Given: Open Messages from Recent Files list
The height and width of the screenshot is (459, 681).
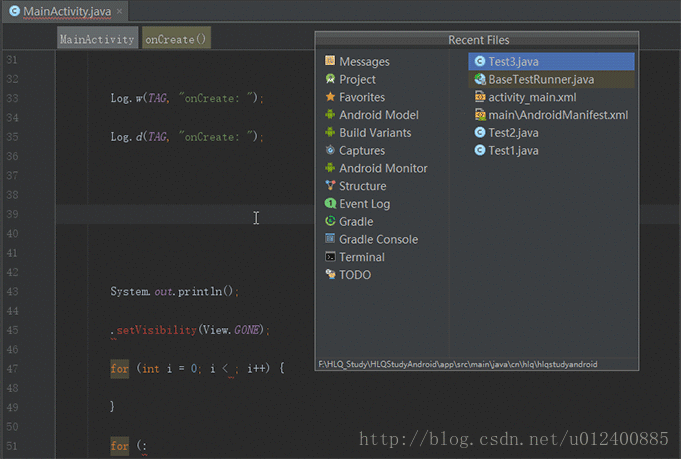Looking at the screenshot, I should [x=364, y=62].
